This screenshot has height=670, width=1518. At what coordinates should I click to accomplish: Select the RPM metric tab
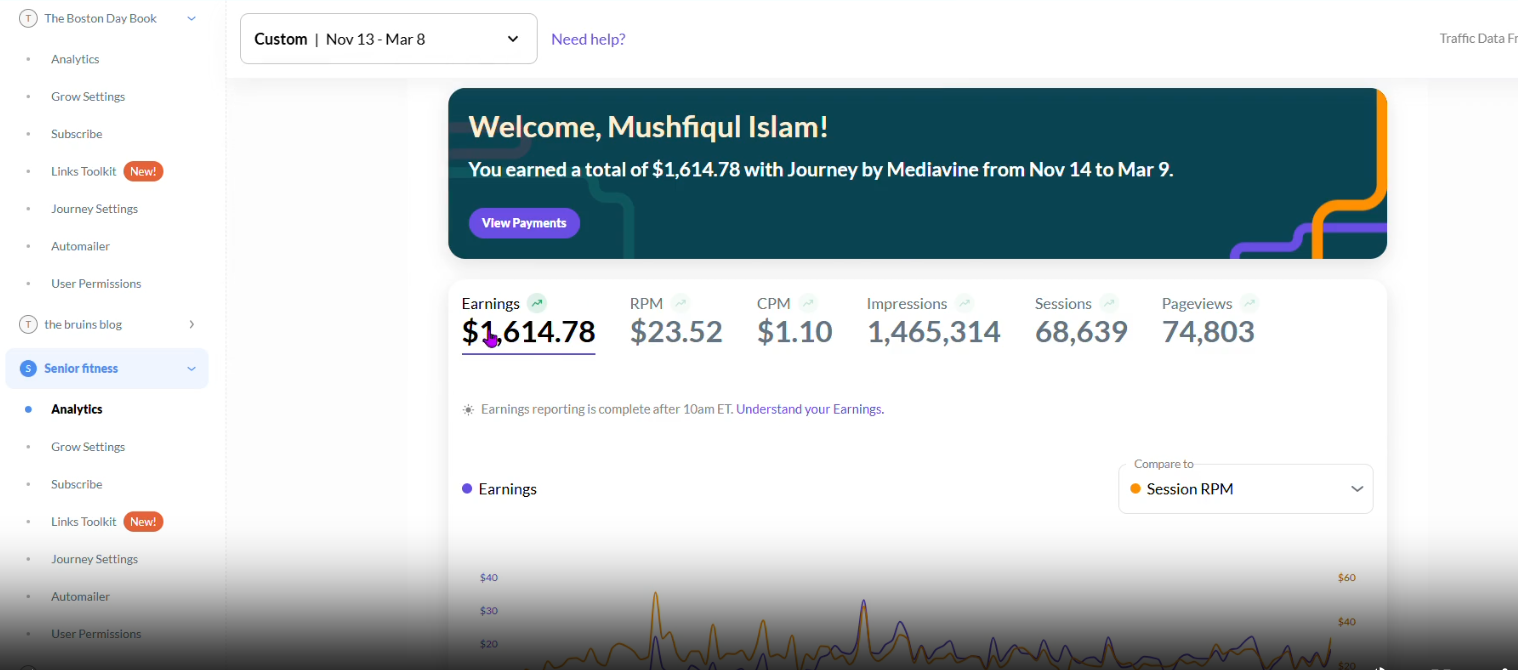[x=676, y=321]
